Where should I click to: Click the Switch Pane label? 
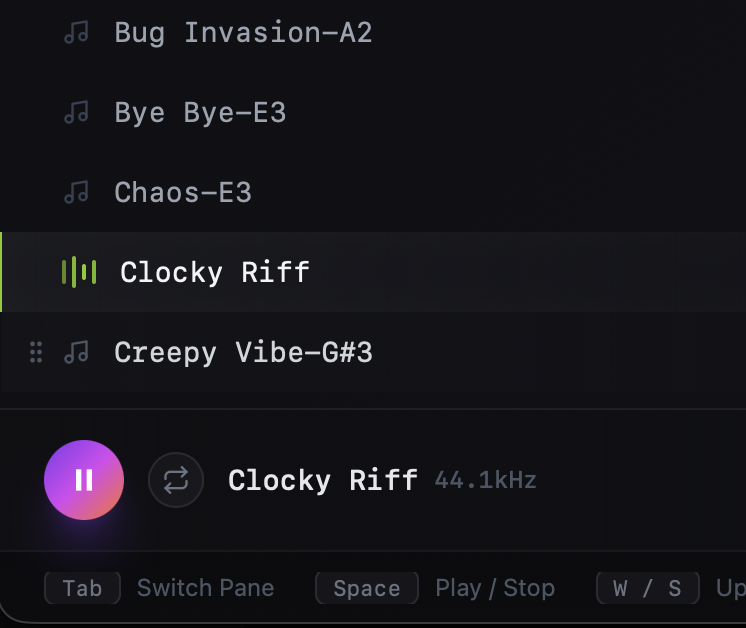pyautogui.click(x=205, y=588)
